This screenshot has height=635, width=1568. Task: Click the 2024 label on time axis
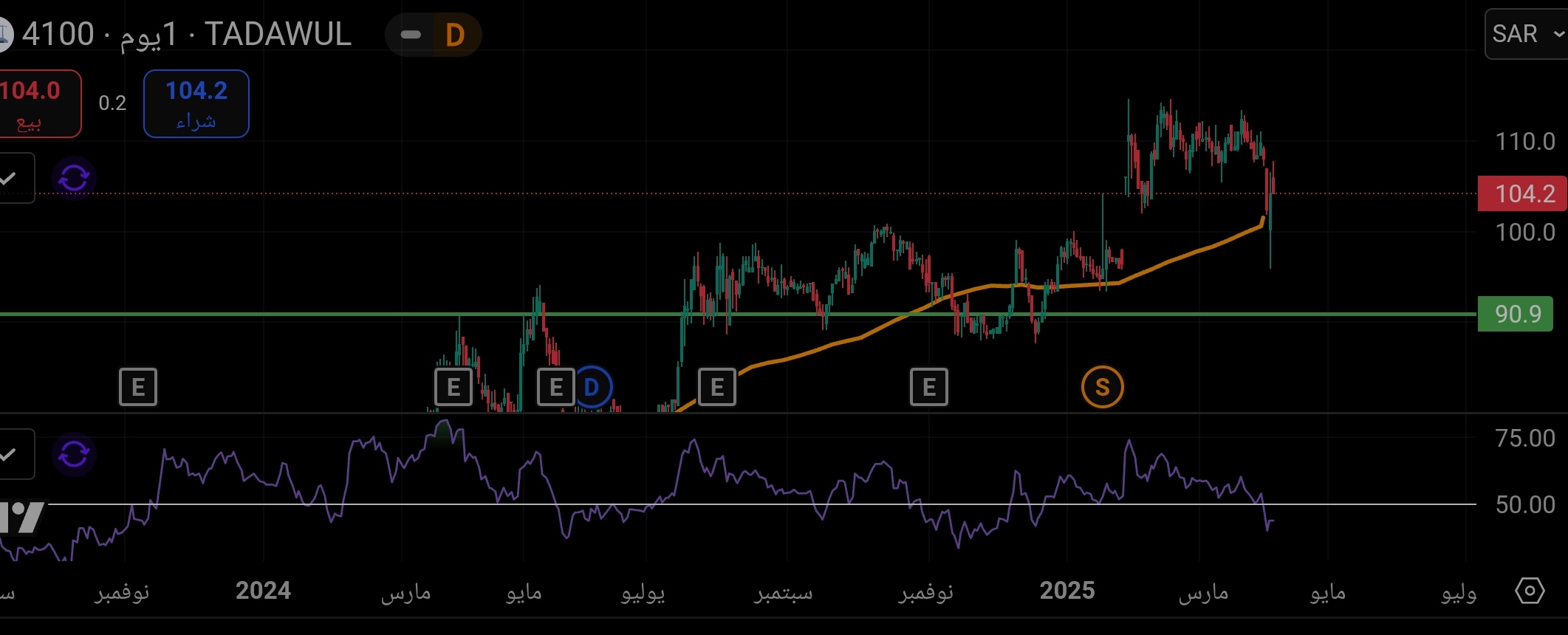coord(263,591)
